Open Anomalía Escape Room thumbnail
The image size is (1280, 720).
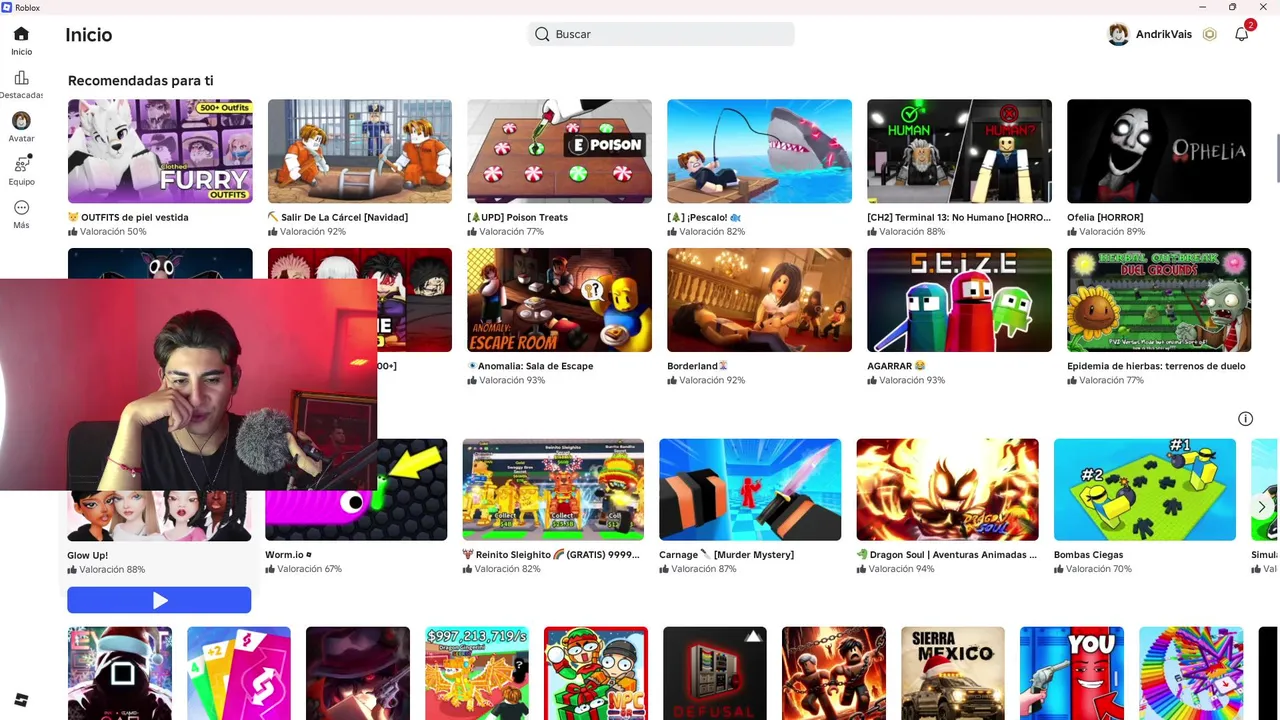(x=559, y=300)
